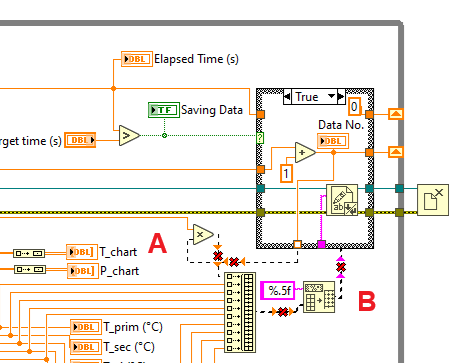Select the Array to Spreadsheet String node
449x363 pixels.
319,297
